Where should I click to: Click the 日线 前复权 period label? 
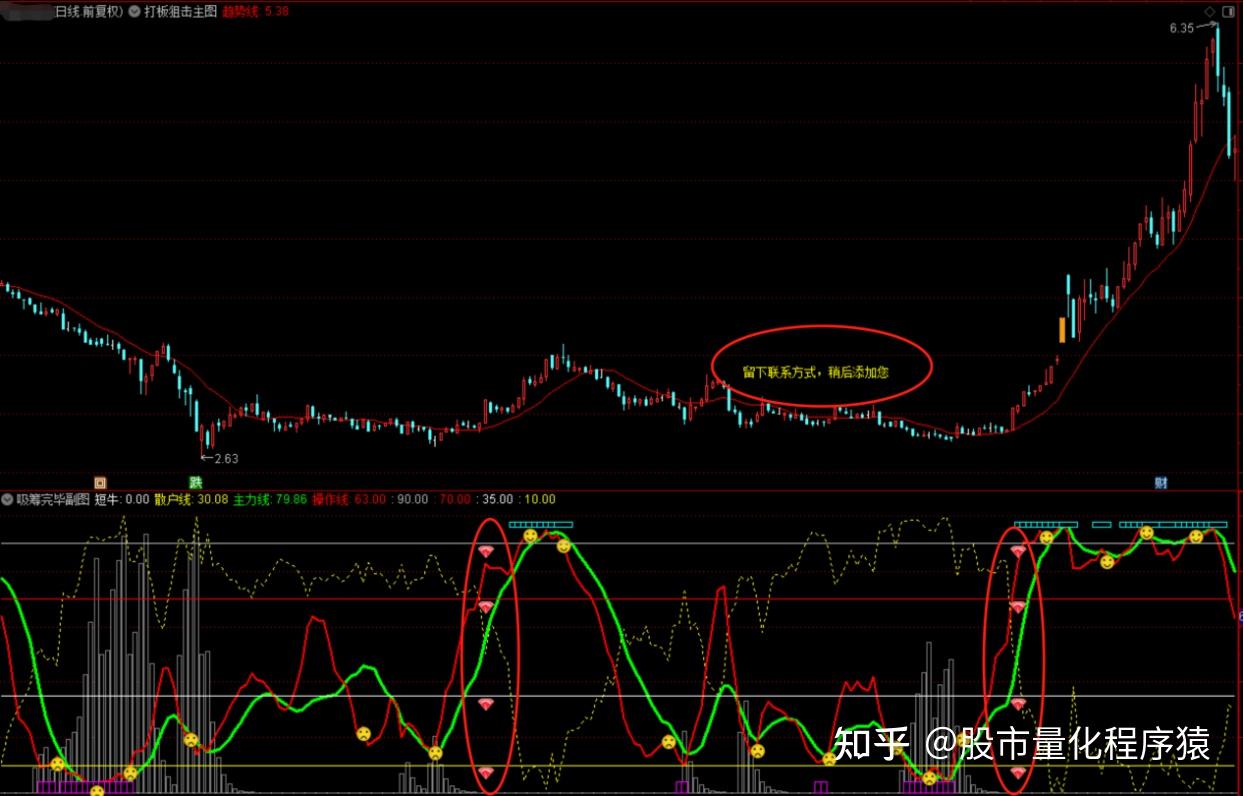tap(88, 12)
